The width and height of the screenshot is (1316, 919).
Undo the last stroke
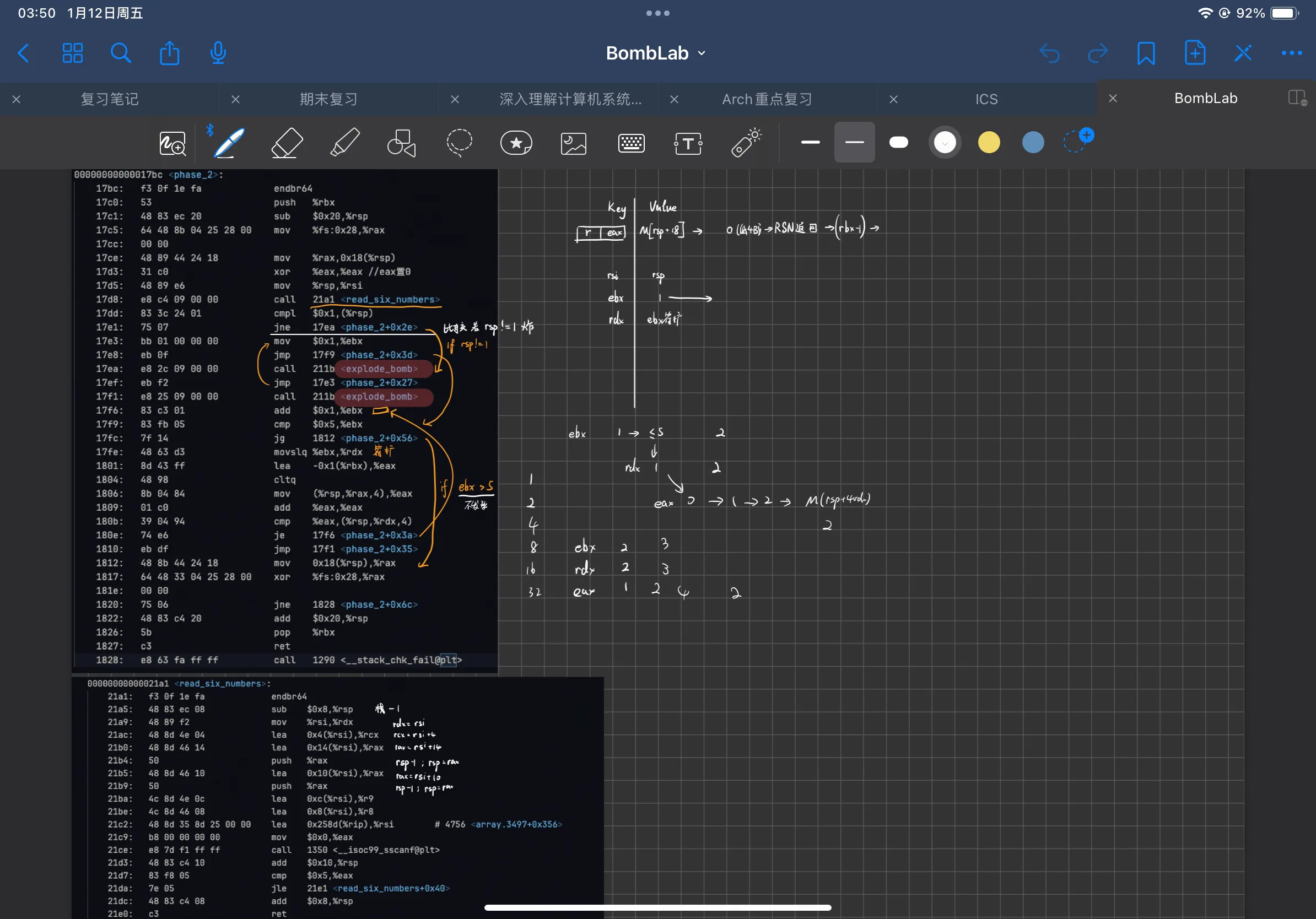pos(1049,53)
